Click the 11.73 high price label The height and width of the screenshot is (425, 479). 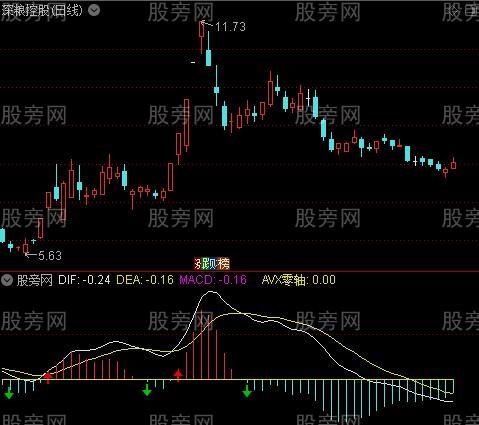tap(230, 27)
